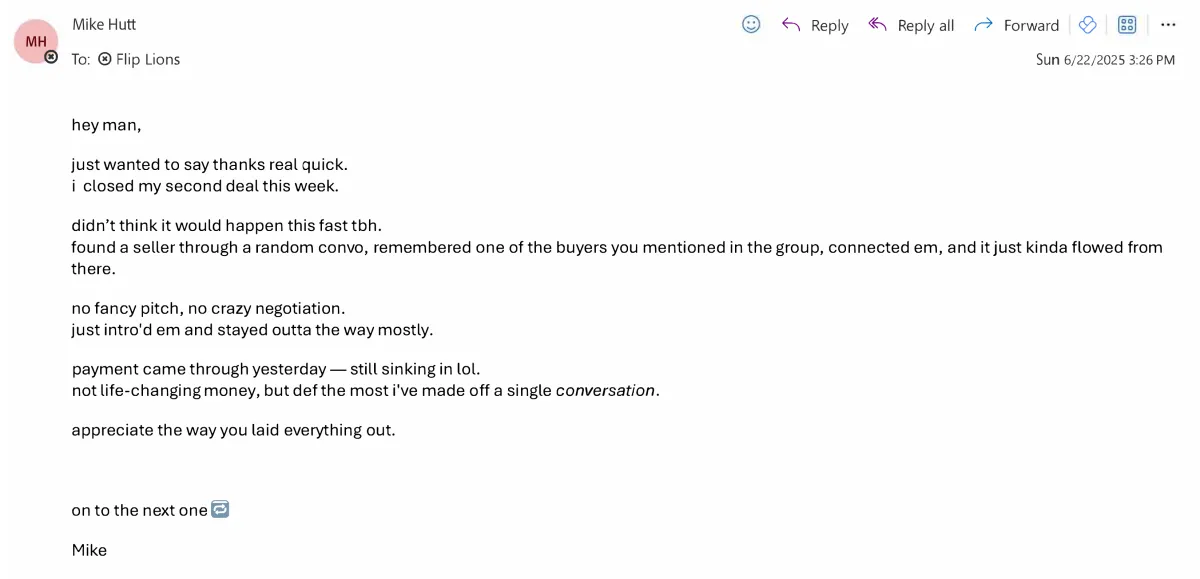Click the repeat emoji after "next one"

coord(220,509)
